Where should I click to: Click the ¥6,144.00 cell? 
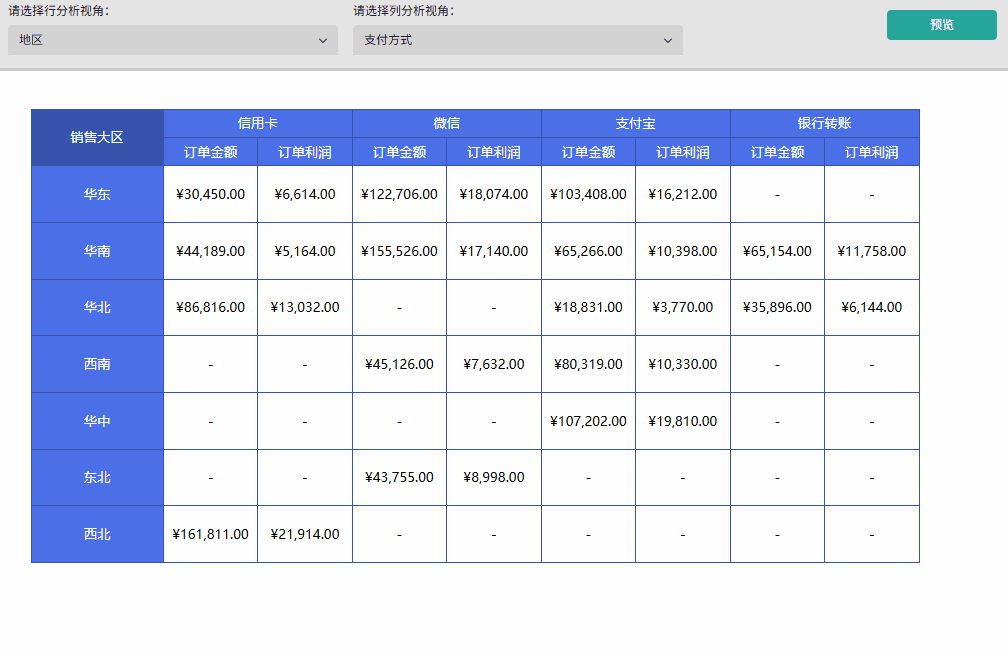click(x=872, y=307)
